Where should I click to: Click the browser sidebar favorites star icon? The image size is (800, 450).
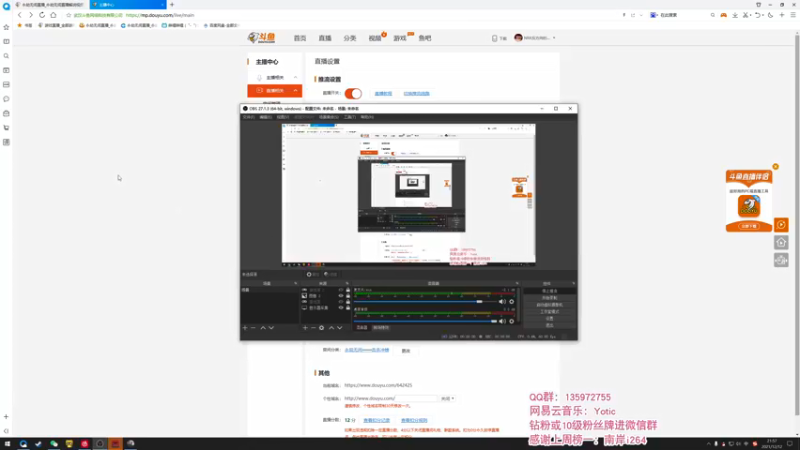6,27
